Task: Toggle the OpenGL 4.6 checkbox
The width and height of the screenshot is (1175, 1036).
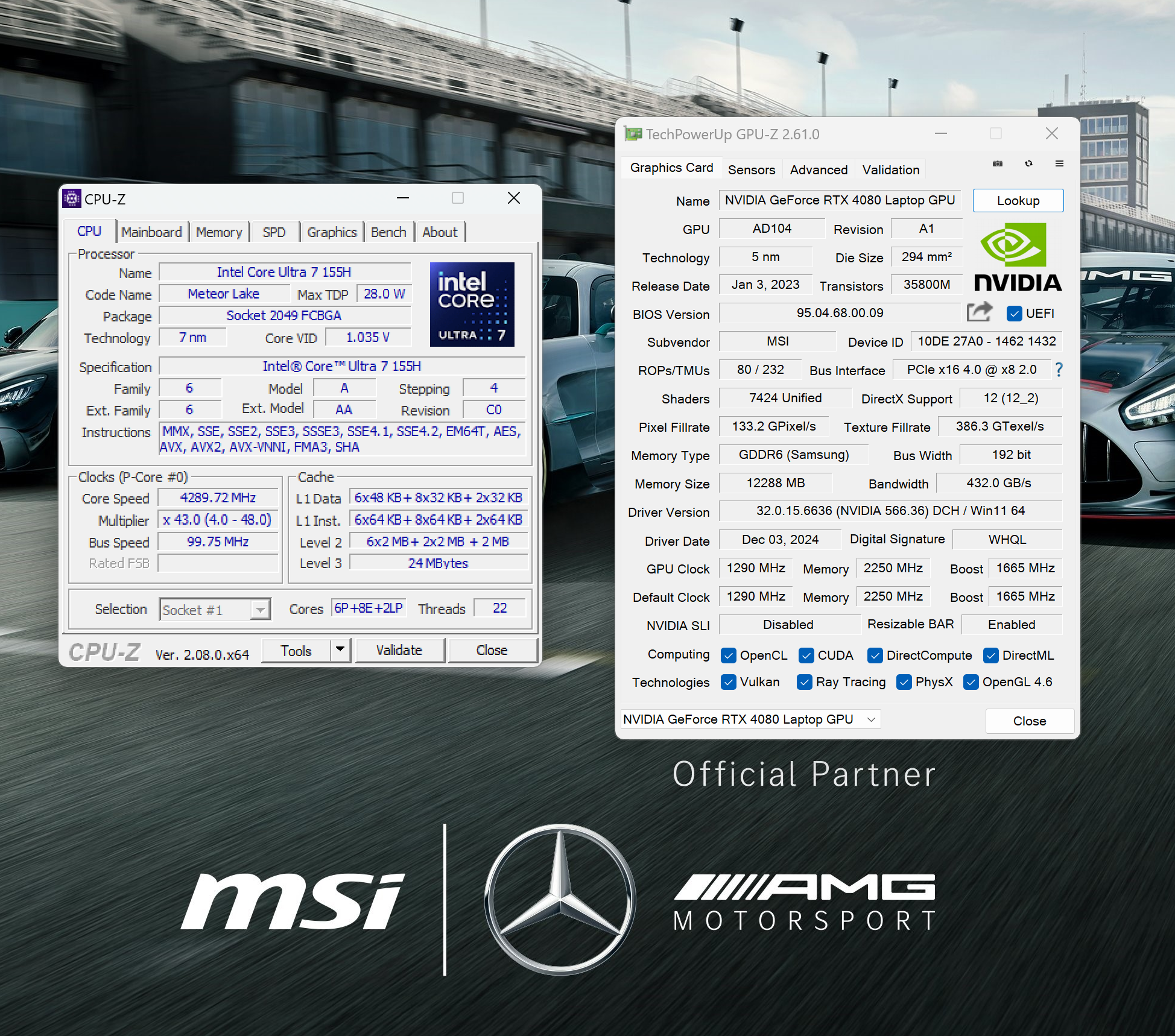Action: pos(971,682)
